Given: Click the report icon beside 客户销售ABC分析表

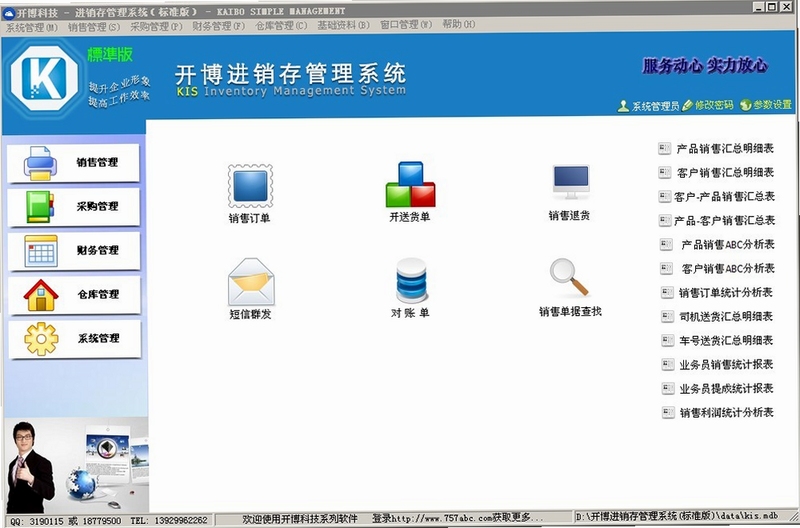Looking at the screenshot, I should (666, 268).
